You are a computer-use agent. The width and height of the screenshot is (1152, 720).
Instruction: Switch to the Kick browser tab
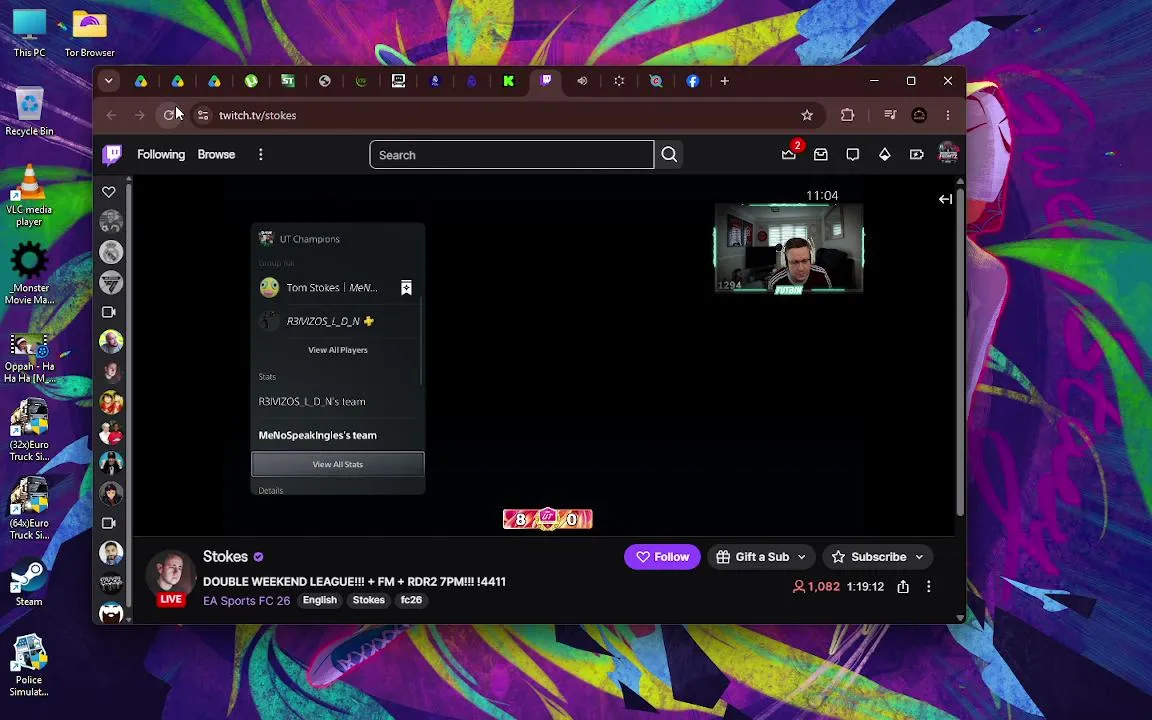click(x=508, y=81)
